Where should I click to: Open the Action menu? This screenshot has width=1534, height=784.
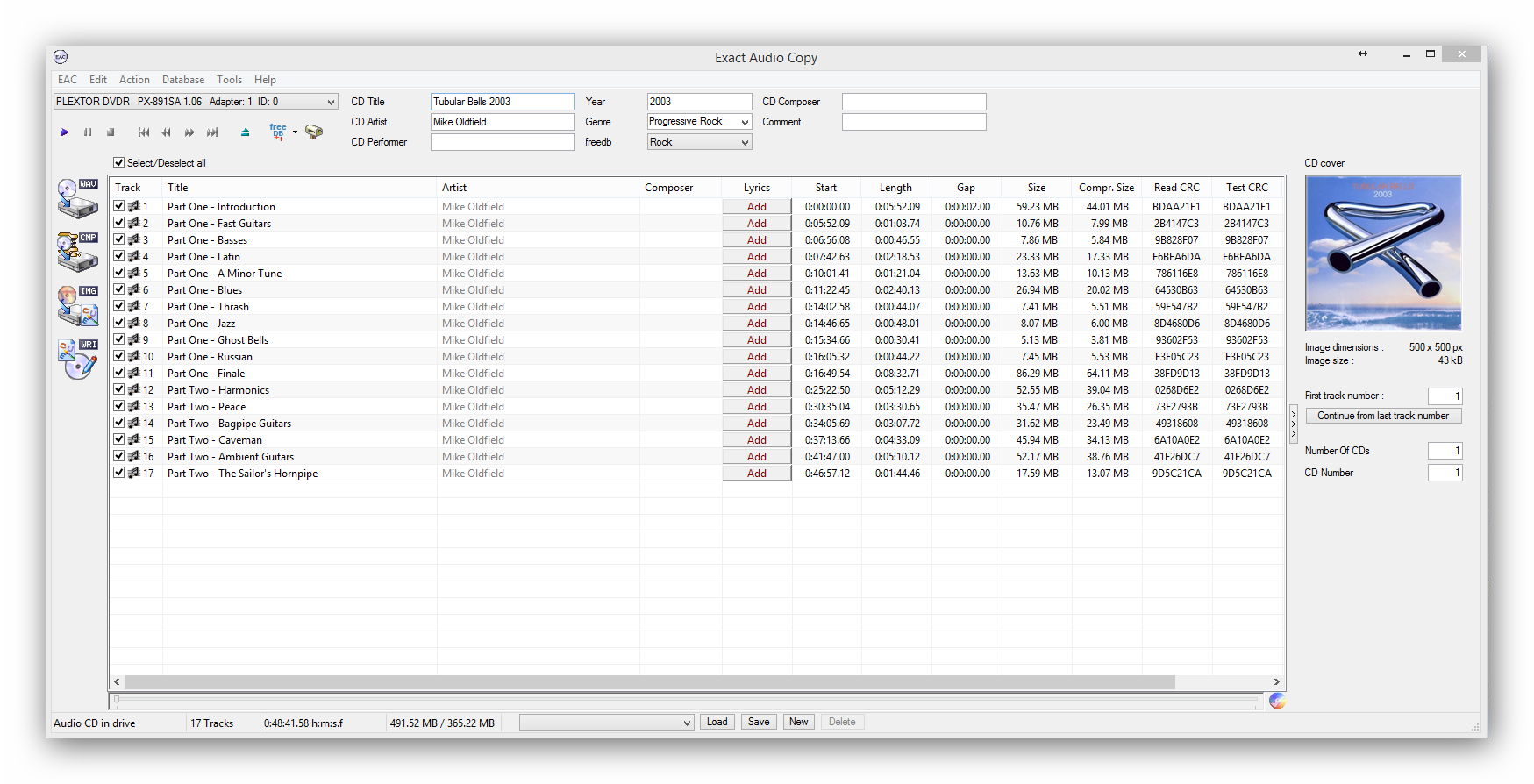pyautogui.click(x=134, y=80)
